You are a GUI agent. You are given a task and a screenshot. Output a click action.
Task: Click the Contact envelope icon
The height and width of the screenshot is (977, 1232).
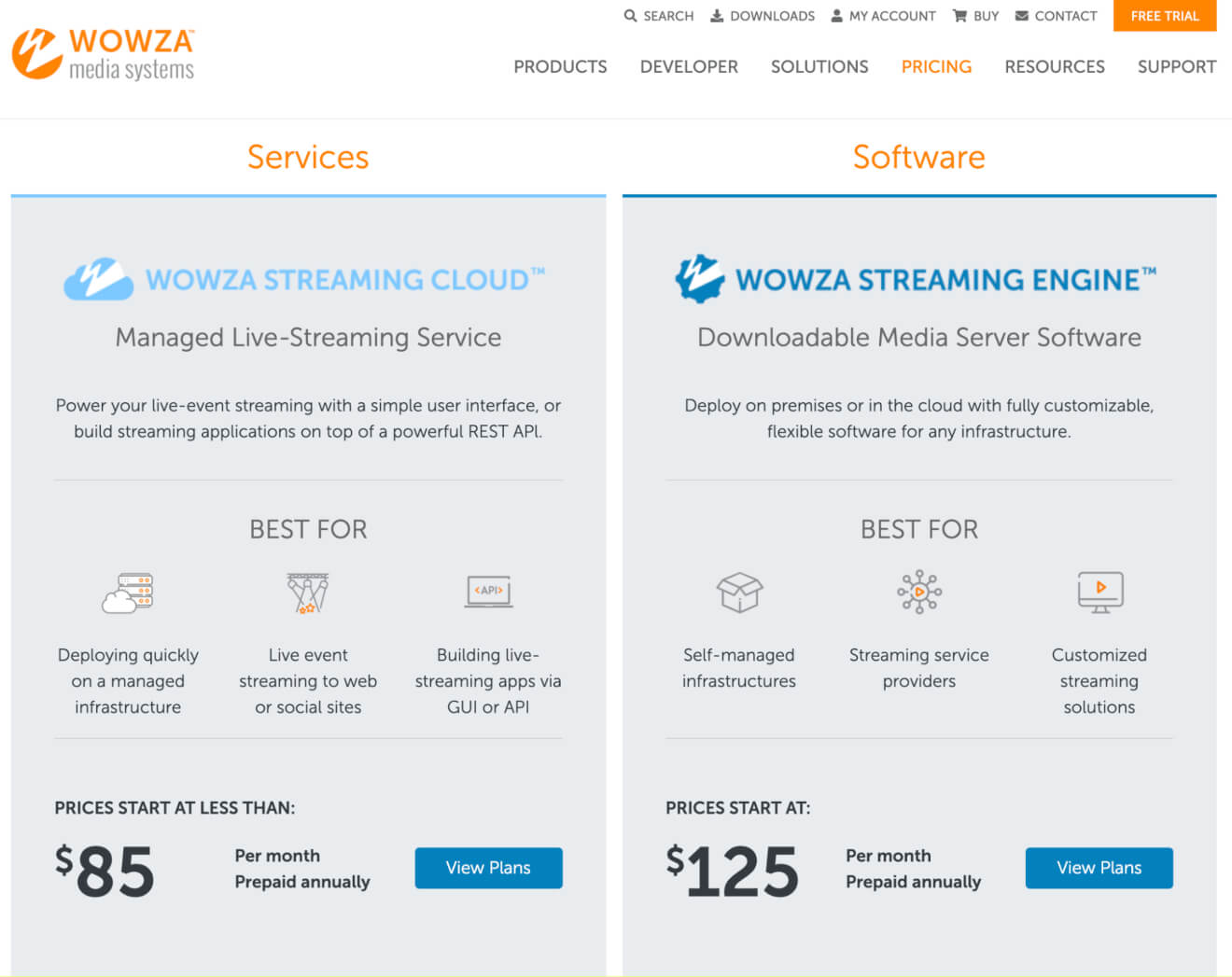coord(1022,16)
